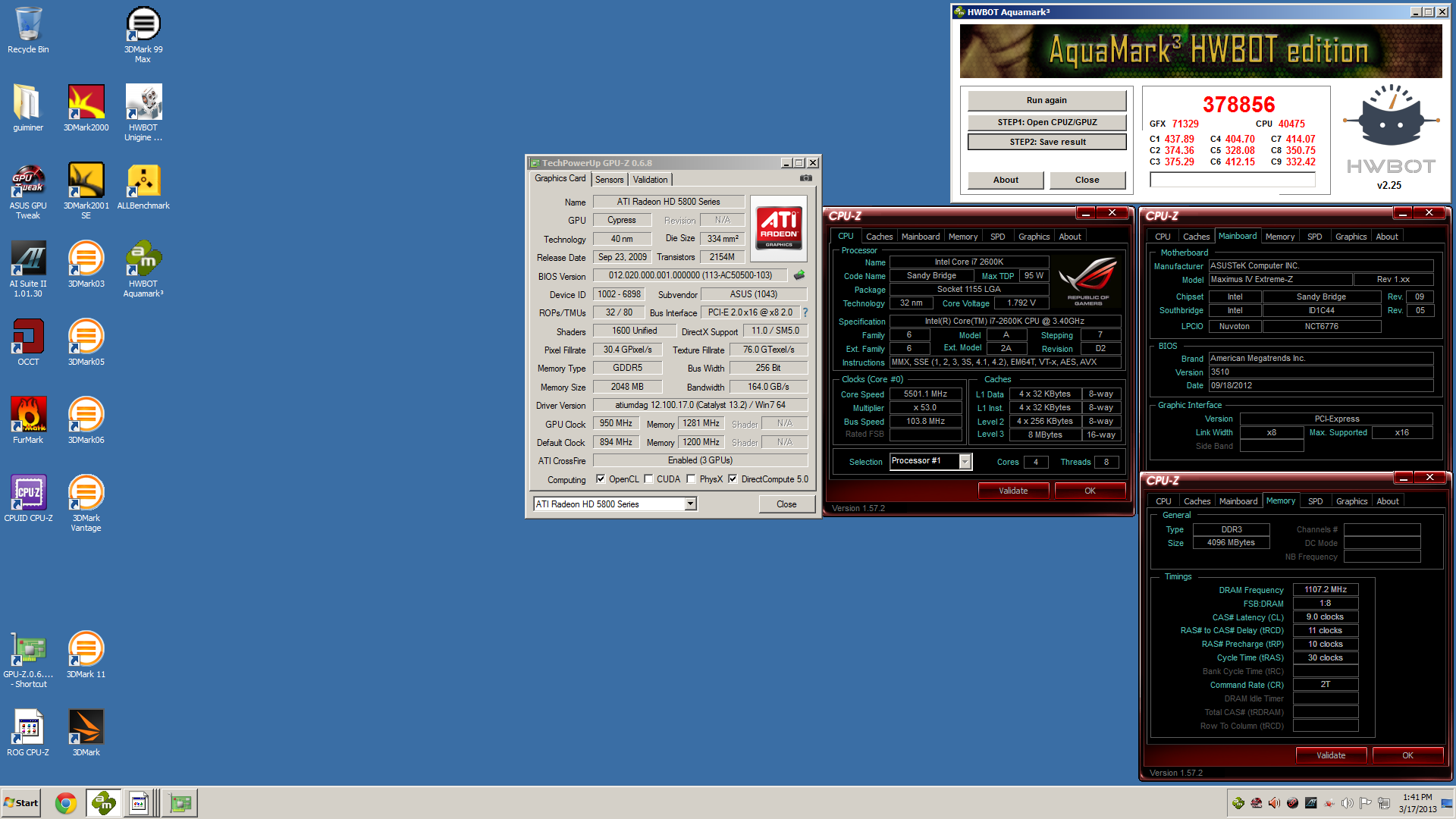Click the Core Speed value 5501.1 MHz
Screen dimensions: 1456x819
926,394
